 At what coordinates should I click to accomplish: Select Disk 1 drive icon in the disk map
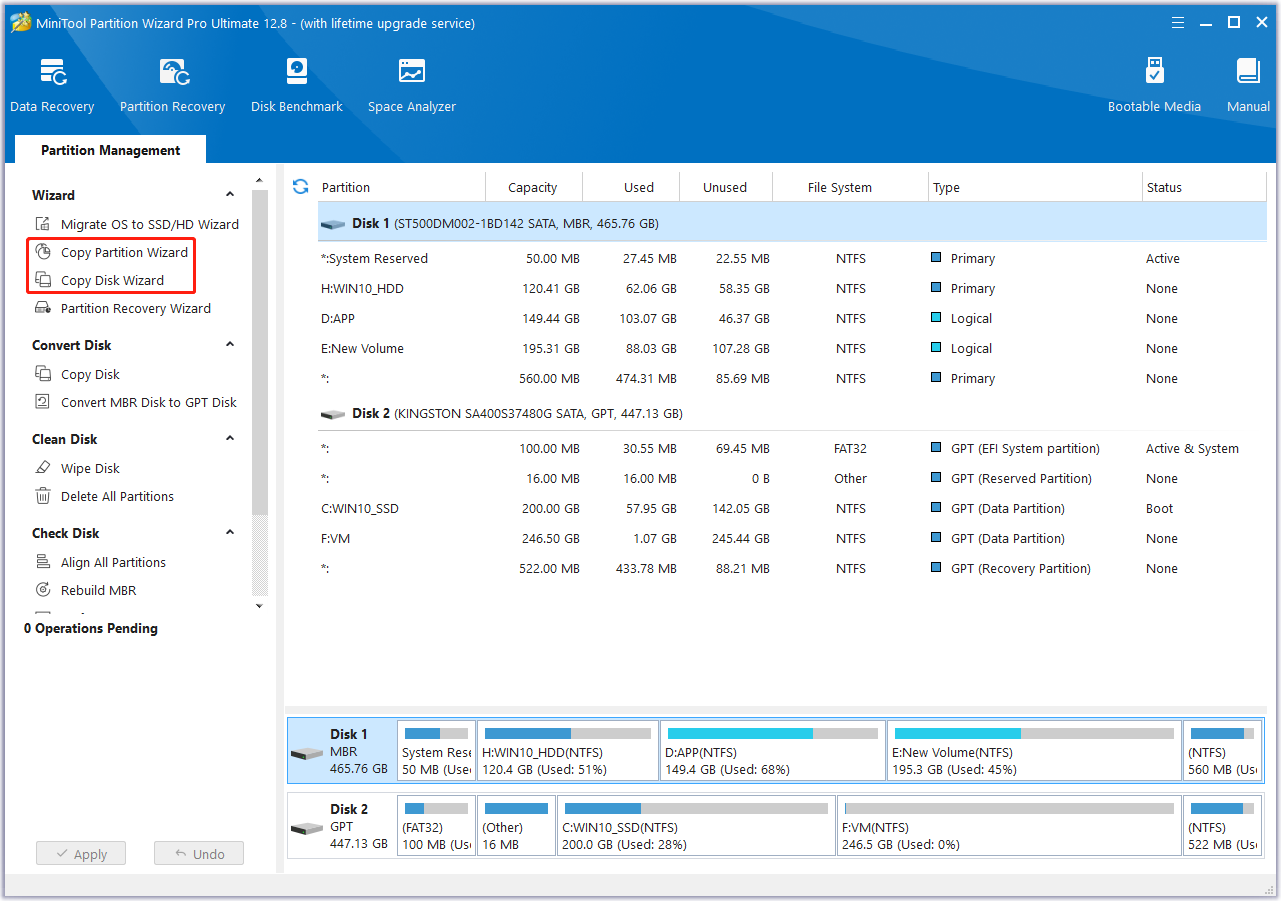(x=306, y=753)
